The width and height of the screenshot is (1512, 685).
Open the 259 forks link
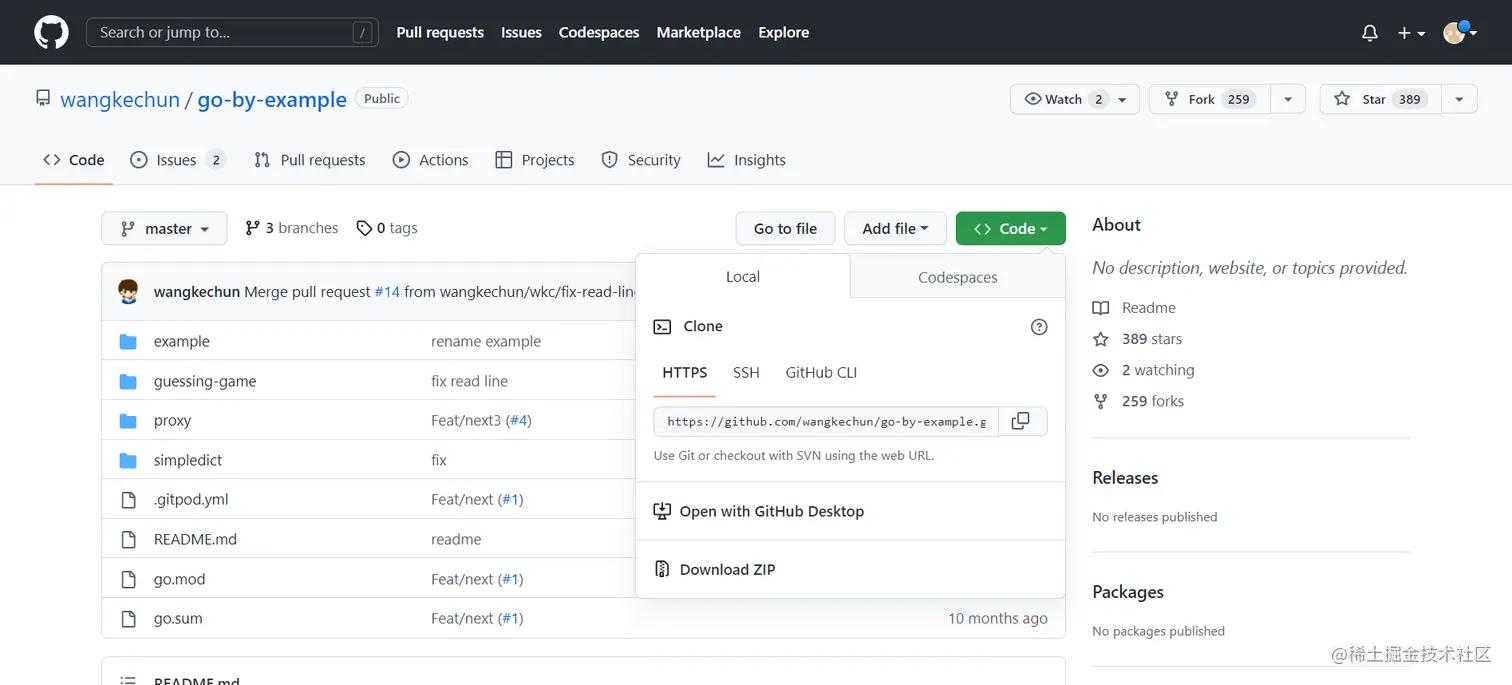click(x=1138, y=401)
